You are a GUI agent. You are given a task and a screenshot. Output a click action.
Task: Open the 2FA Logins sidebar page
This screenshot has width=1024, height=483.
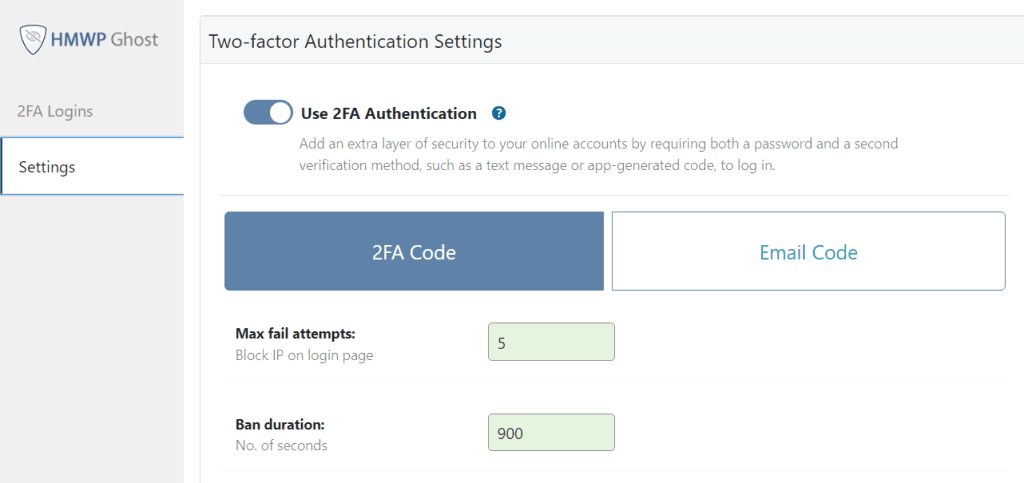[x=55, y=111]
